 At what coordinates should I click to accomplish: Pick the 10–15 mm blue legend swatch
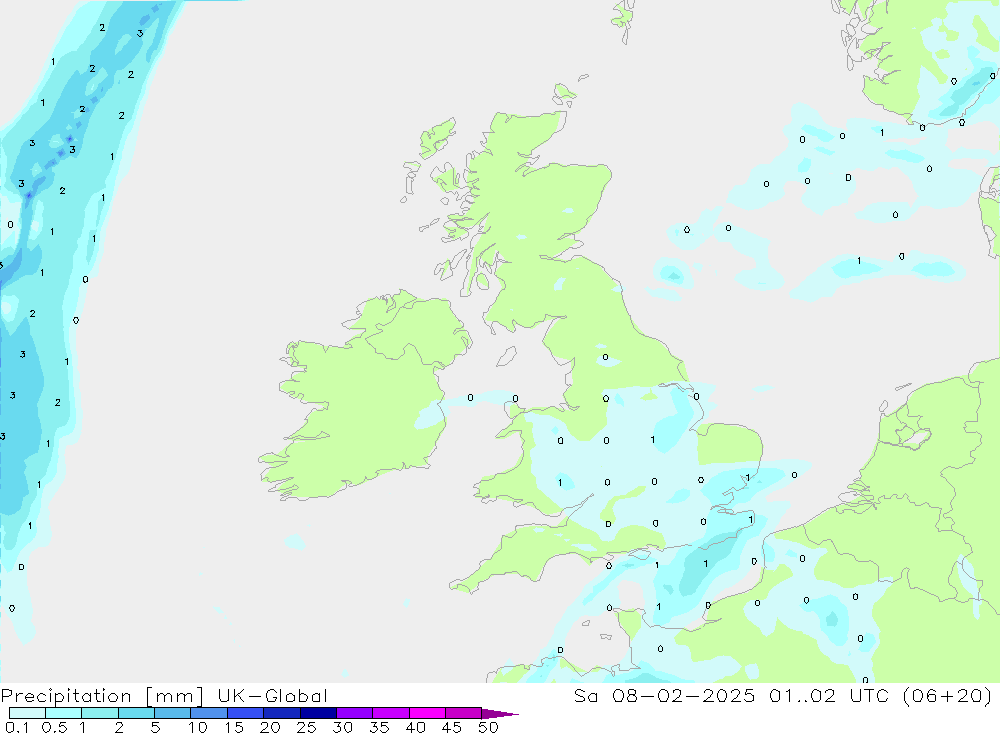pos(209,713)
